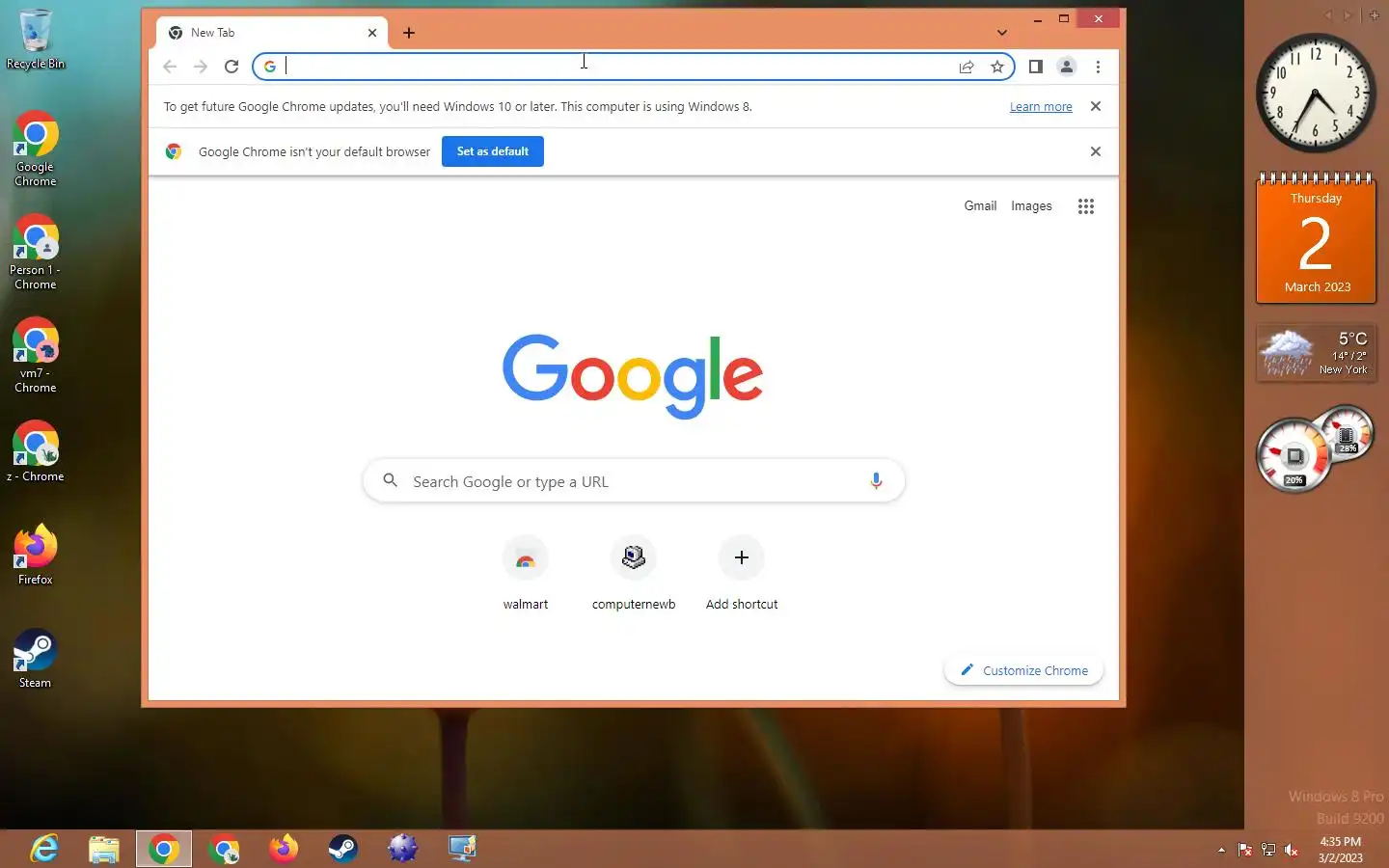Open Firefox from the taskbar

pos(284,849)
